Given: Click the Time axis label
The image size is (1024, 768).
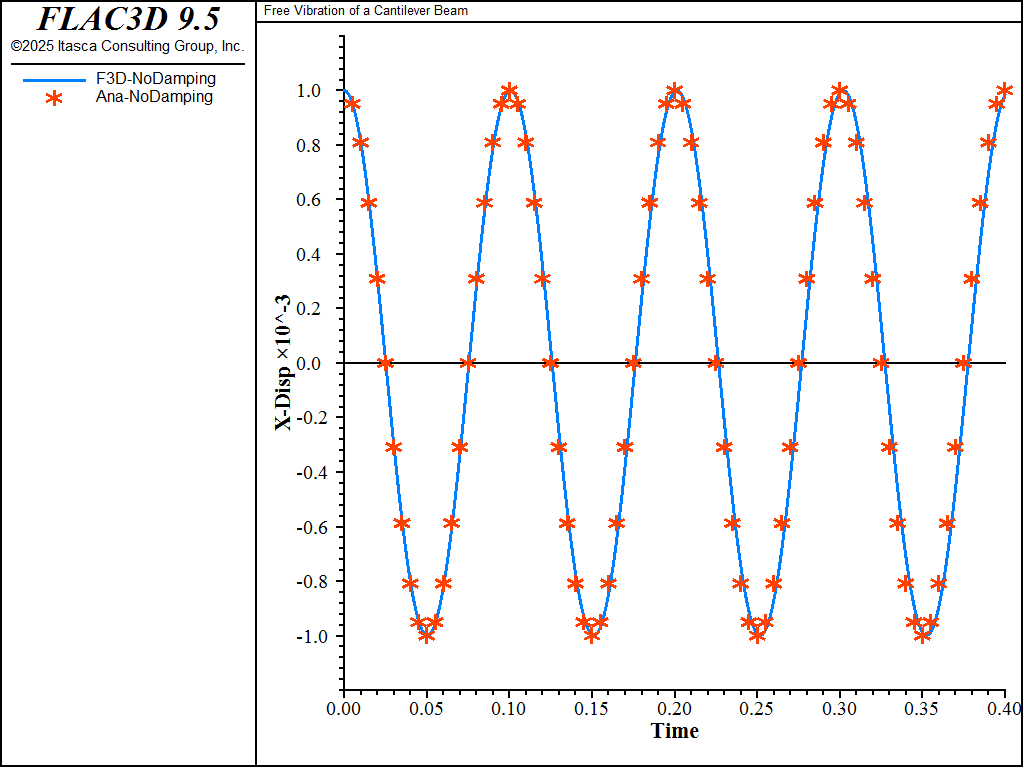Looking at the screenshot, I should [675, 731].
